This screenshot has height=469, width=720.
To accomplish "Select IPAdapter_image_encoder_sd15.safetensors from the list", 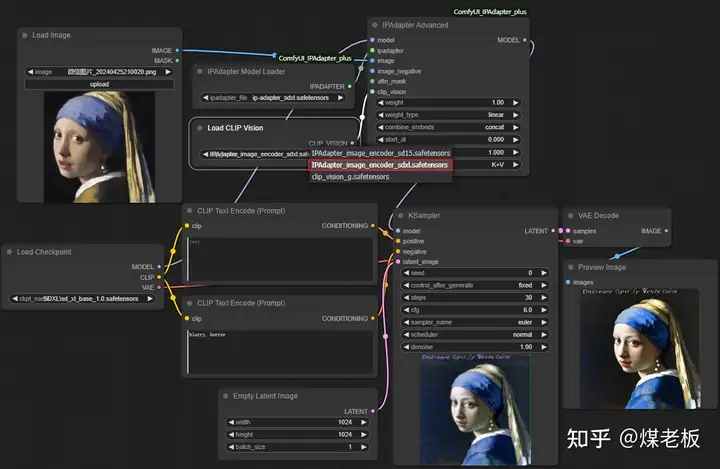I will pyautogui.click(x=381, y=153).
